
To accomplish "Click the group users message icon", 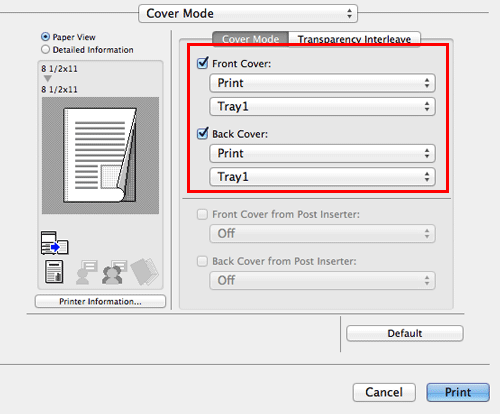I will pos(114,272).
